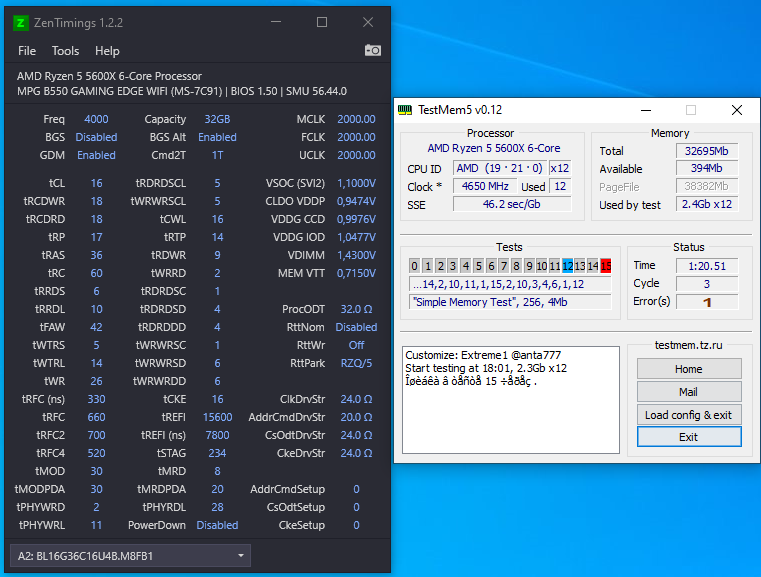Click test number 12 blue box

pyautogui.click(x=567, y=266)
